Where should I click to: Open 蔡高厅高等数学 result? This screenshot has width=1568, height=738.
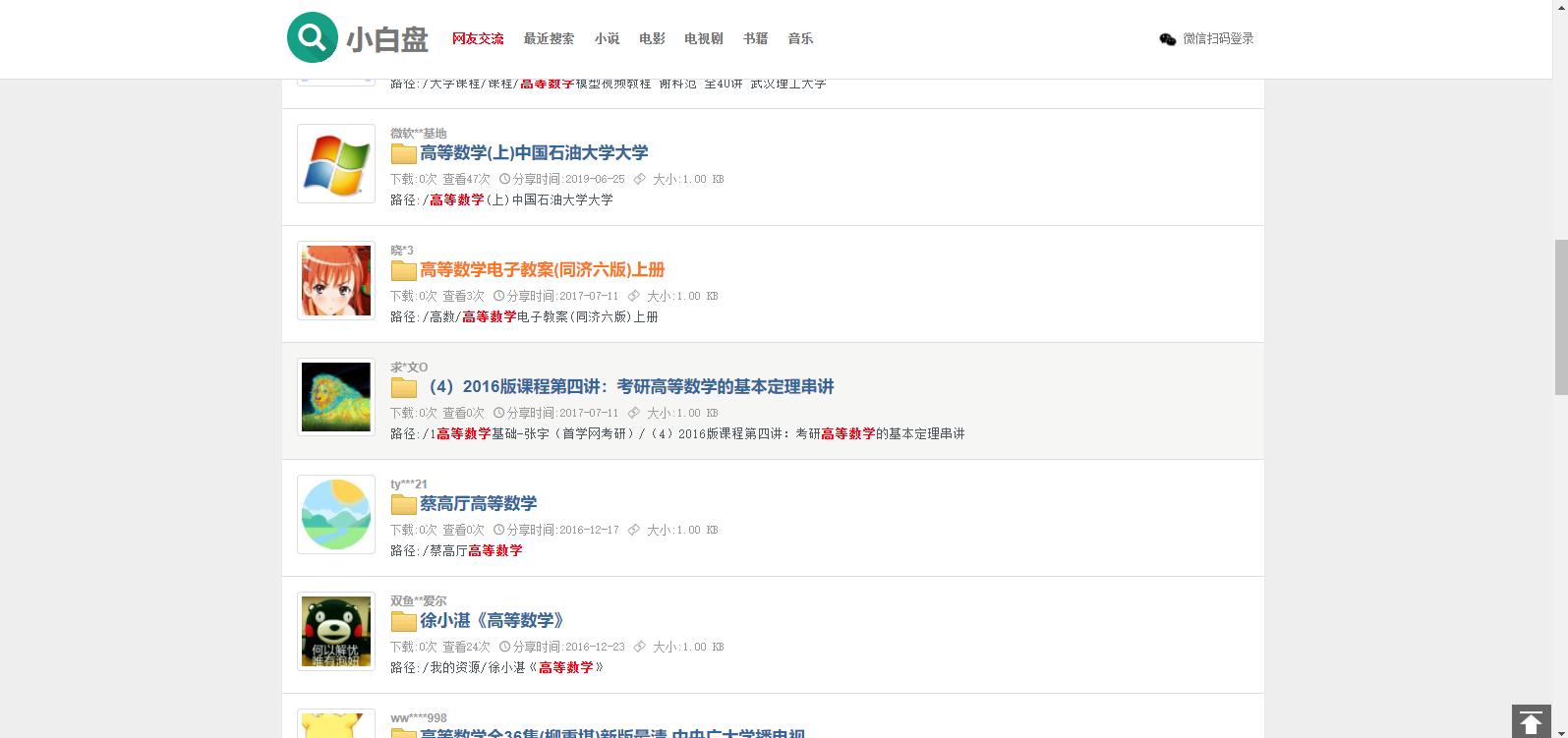(x=479, y=504)
